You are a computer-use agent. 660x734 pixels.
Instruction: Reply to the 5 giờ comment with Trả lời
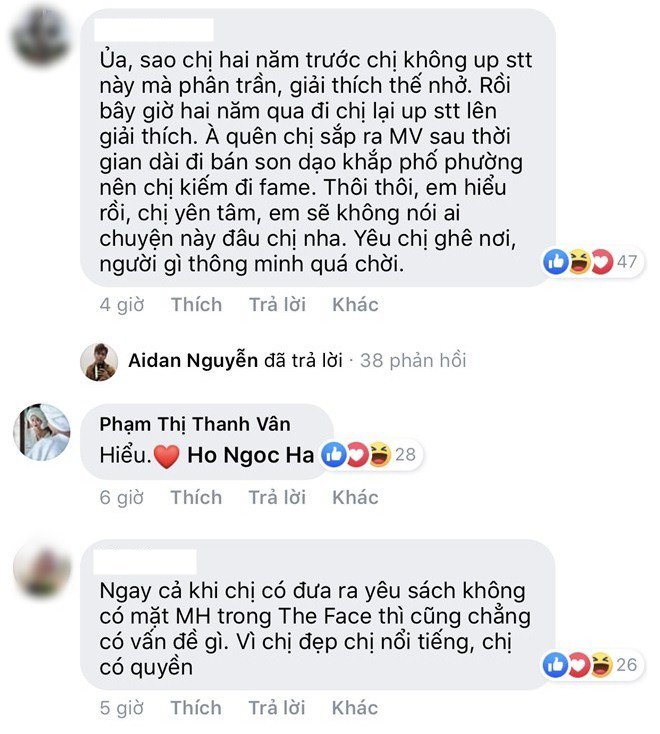tap(277, 708)
